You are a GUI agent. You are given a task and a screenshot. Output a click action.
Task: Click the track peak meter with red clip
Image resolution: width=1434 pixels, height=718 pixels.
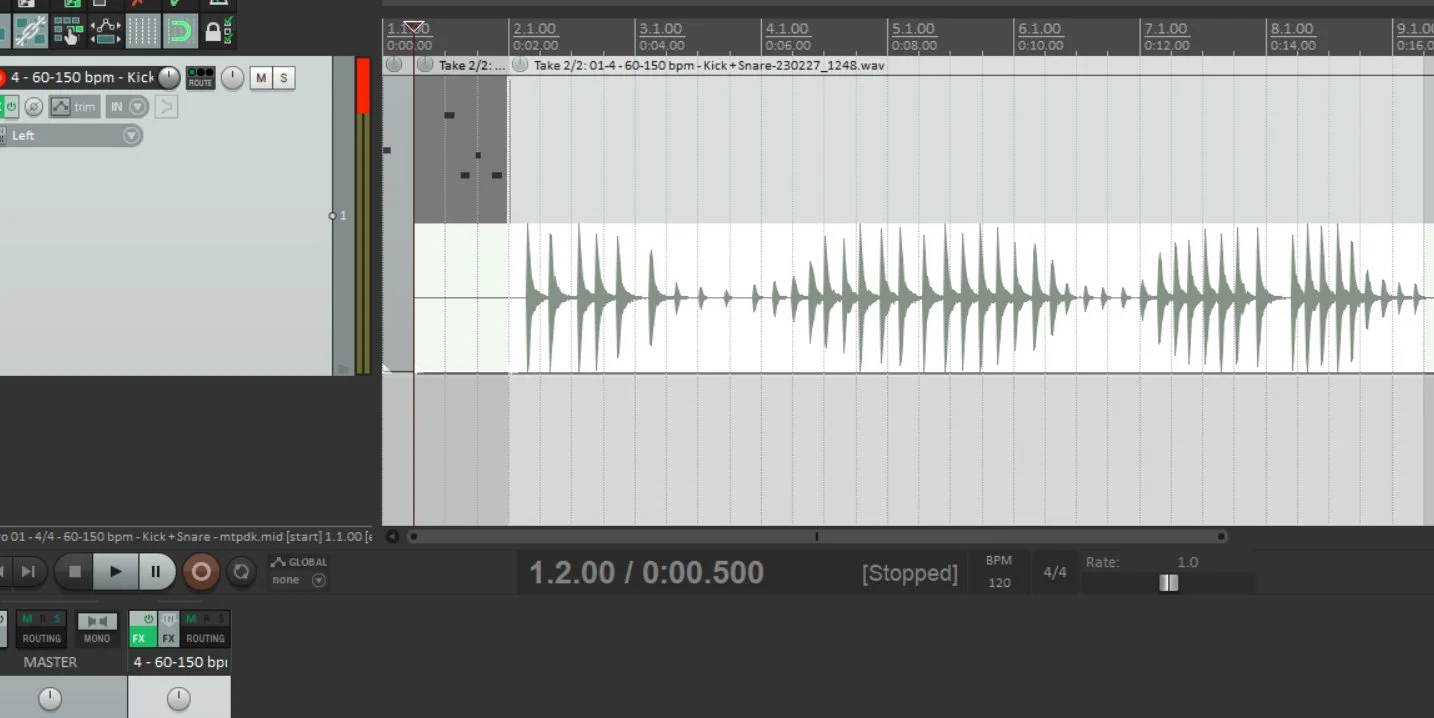pyautogui.click(x=363, y=215)
